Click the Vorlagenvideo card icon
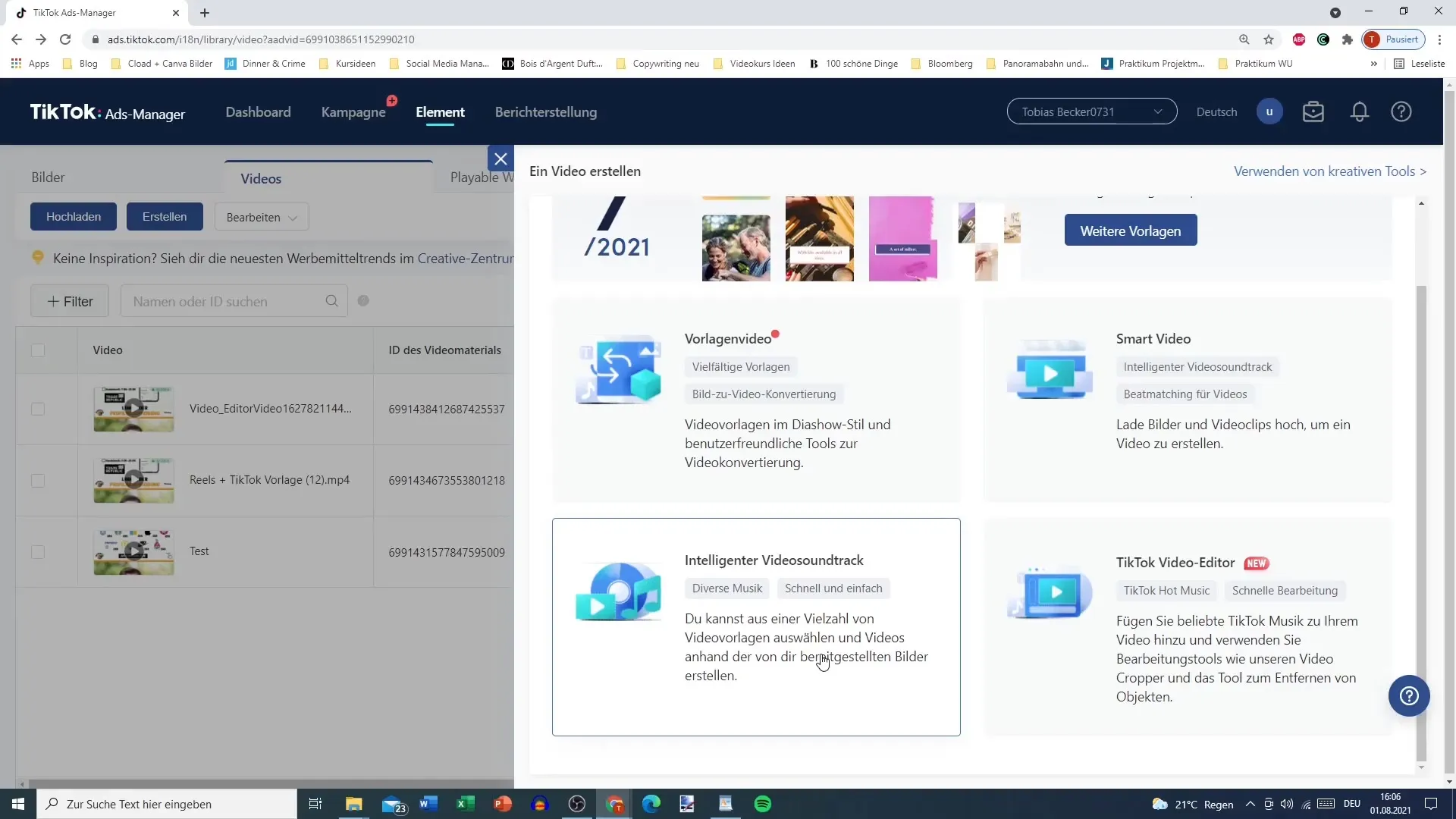The width and height of the screenshot is (1456, 819). coord(619,369)
